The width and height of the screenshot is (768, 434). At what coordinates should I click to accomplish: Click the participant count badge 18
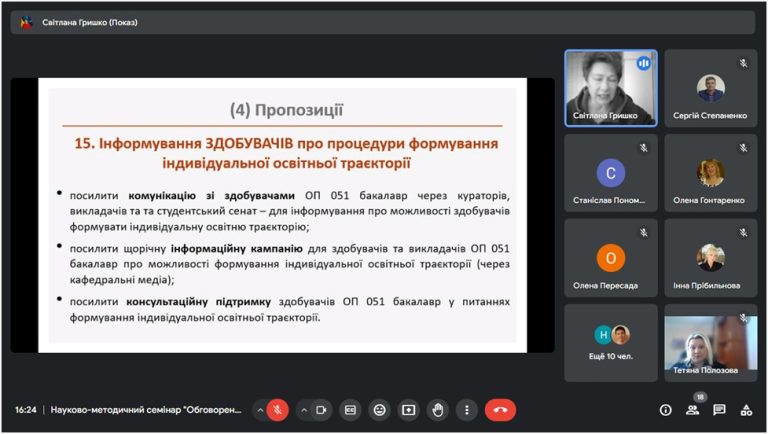point(700,397)
